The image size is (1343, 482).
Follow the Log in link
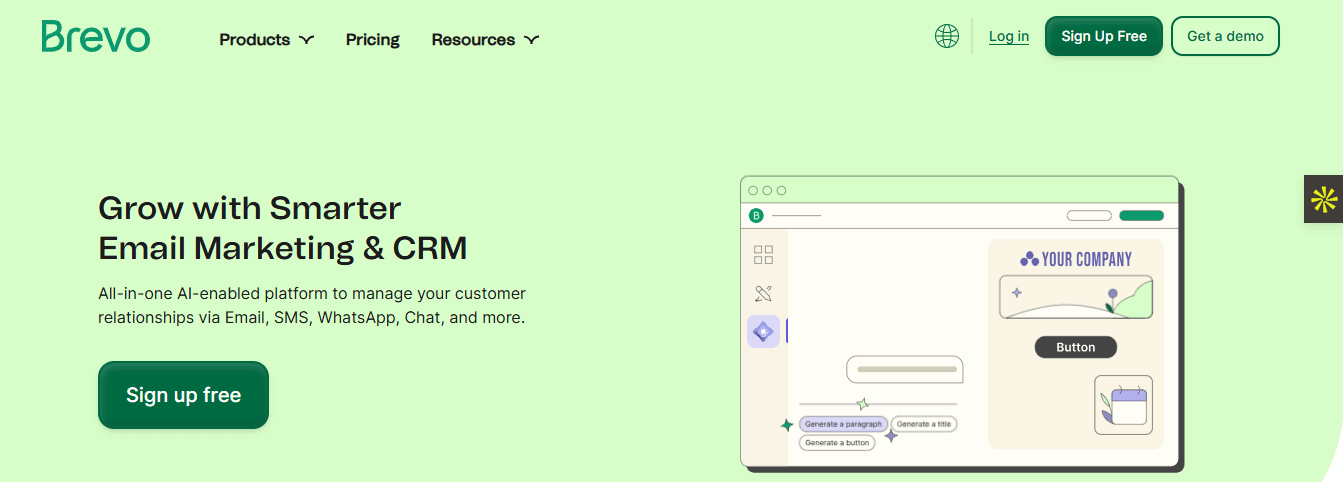pyautogui.click(x=1009, y=37)
